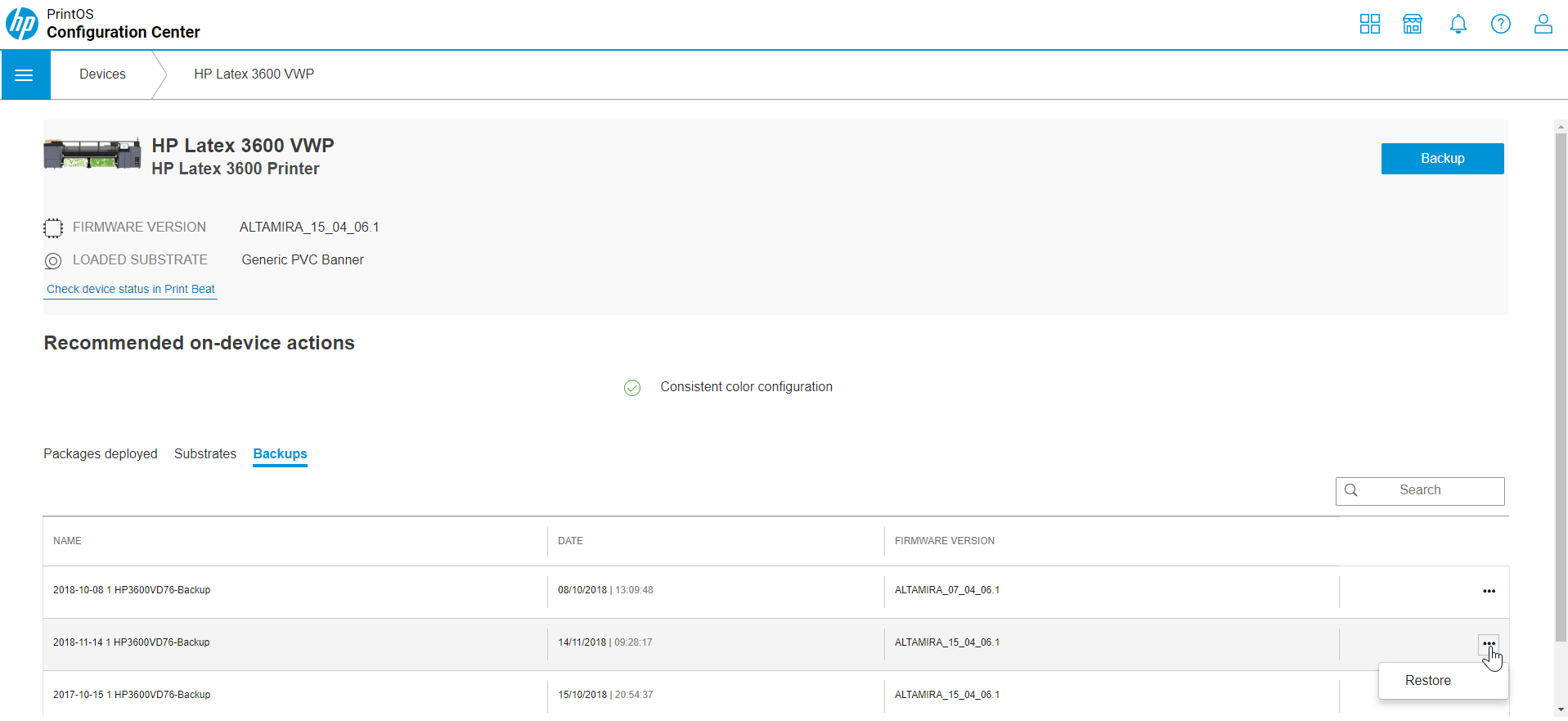Click ALTAMIRA_15_04_06.1 in the 15/10/2018 row
Image resolution: width=1568 pixels, height=721 pixels.
point(947,695)
